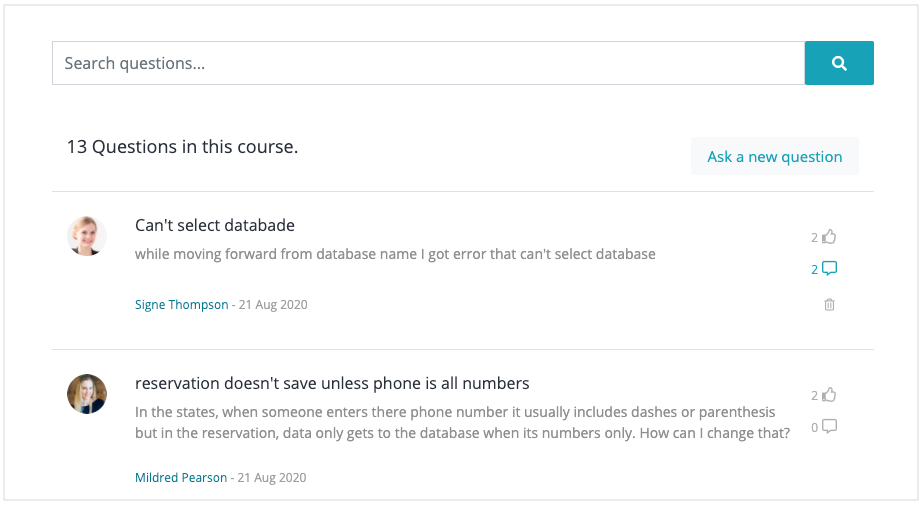
Task: Open comments on "Can't select databade" question
Action: pos(829,269)
